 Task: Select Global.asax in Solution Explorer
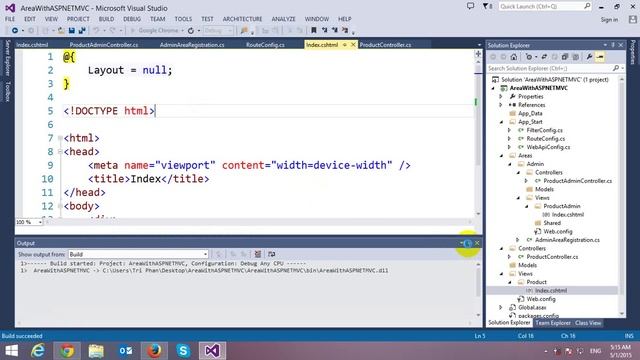[532, 307]
